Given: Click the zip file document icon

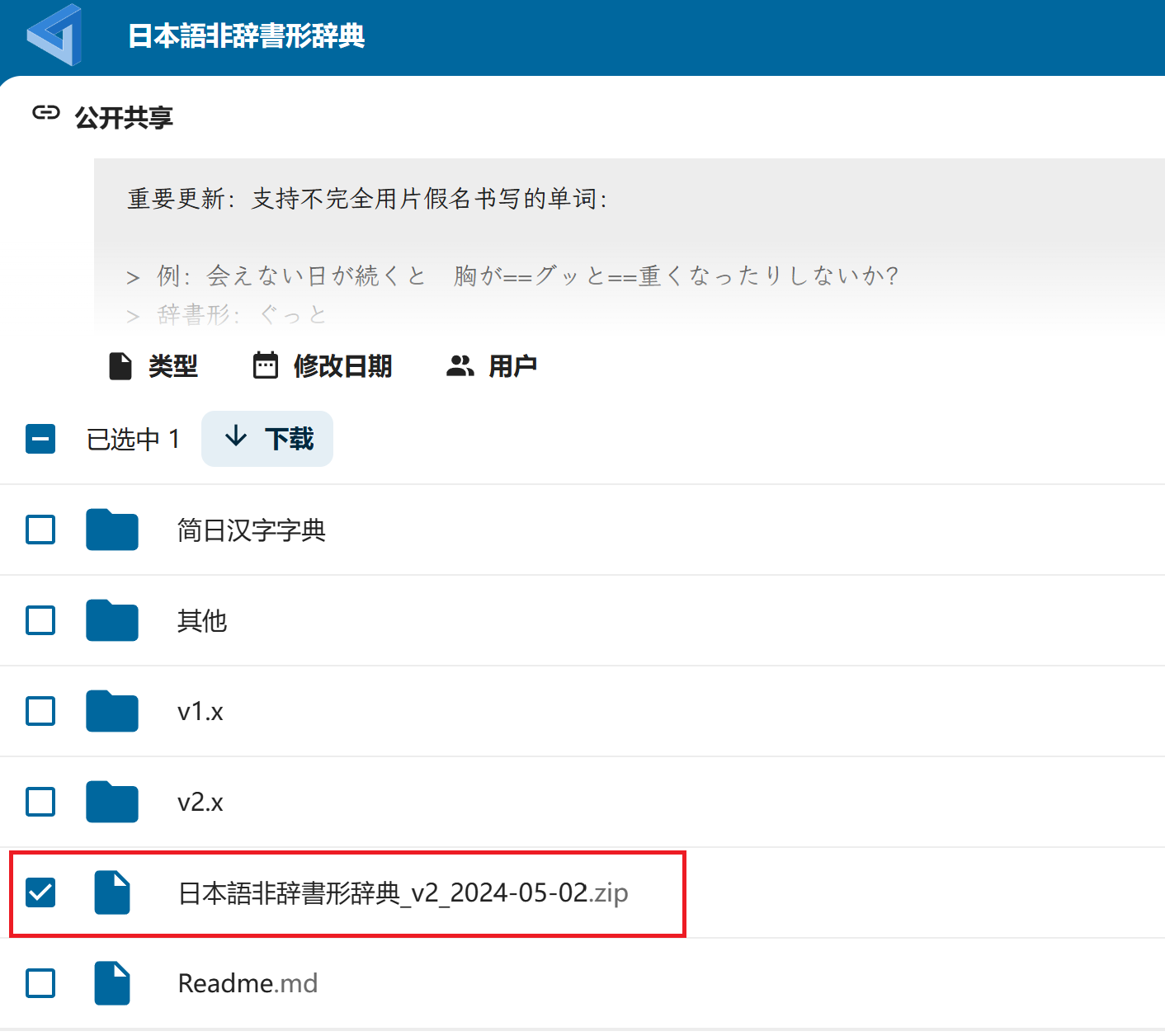Looking at the screenshot, I should point(112,892).
